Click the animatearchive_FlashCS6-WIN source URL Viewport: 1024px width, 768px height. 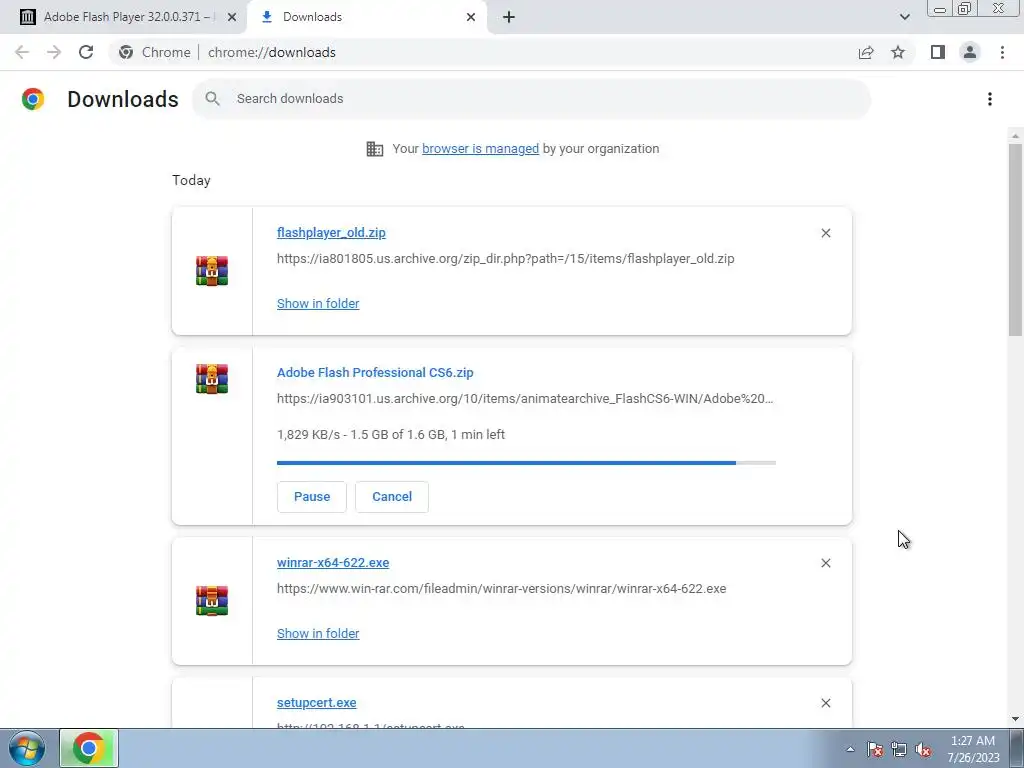click(524, 398)
